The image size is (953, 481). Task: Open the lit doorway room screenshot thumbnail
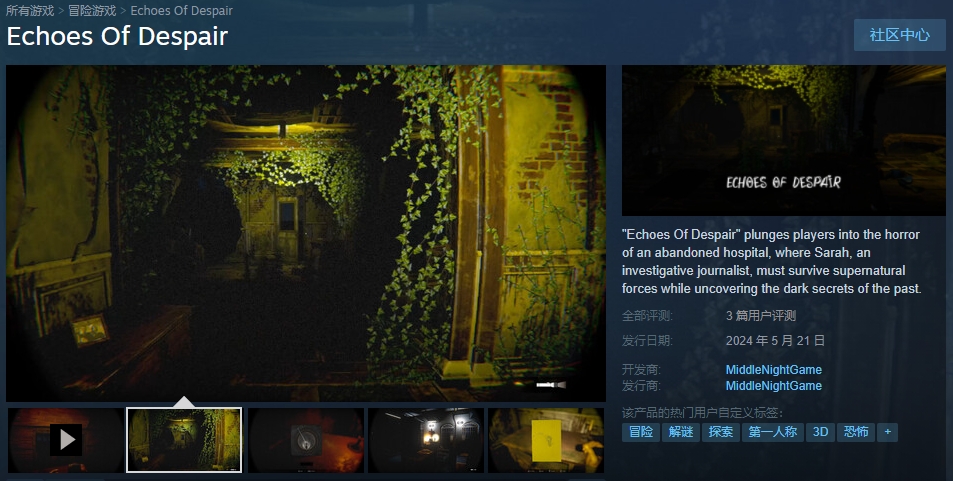[x=426, y=440]
